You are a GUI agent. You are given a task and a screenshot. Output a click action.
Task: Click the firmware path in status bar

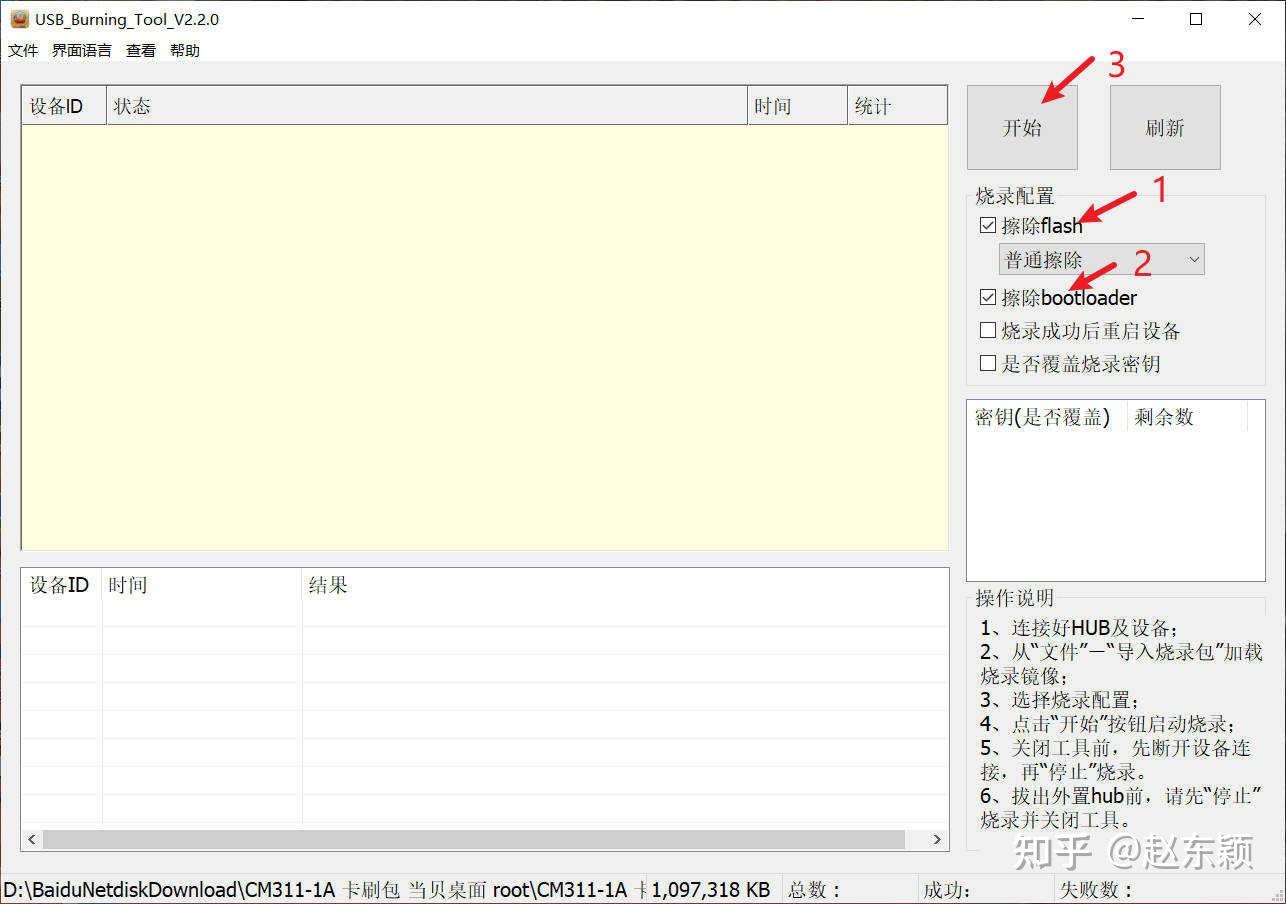[x=323, y=890]
